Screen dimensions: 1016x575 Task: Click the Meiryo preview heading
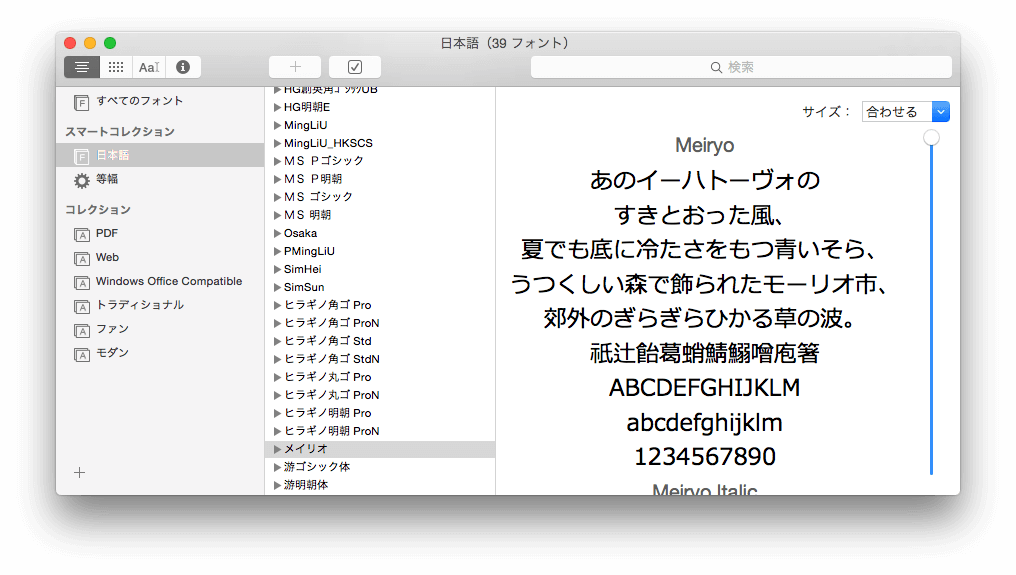[704, 145]
